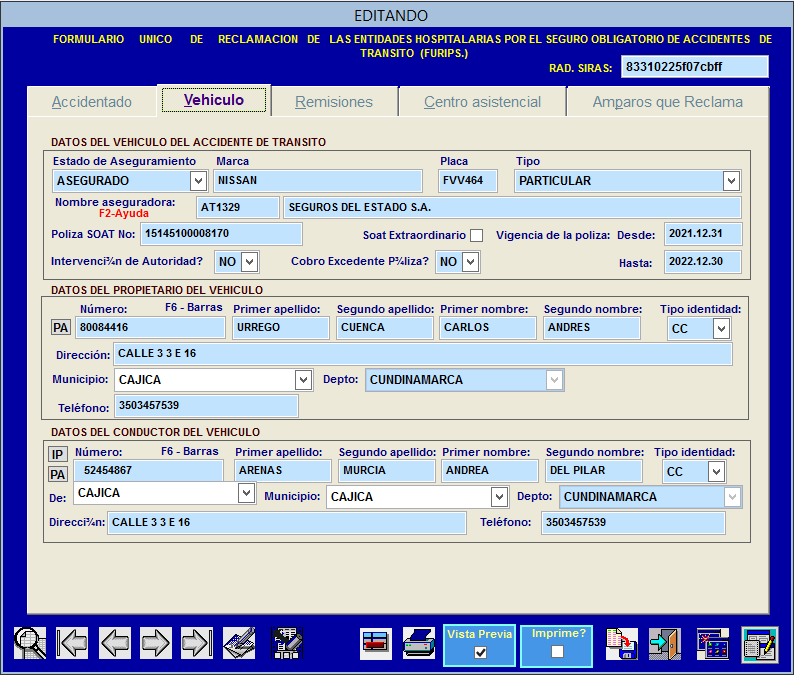The height and width of the screenshot is (675, 794).
Task: Click the driver's Dirección field
Action: point(287,523)
